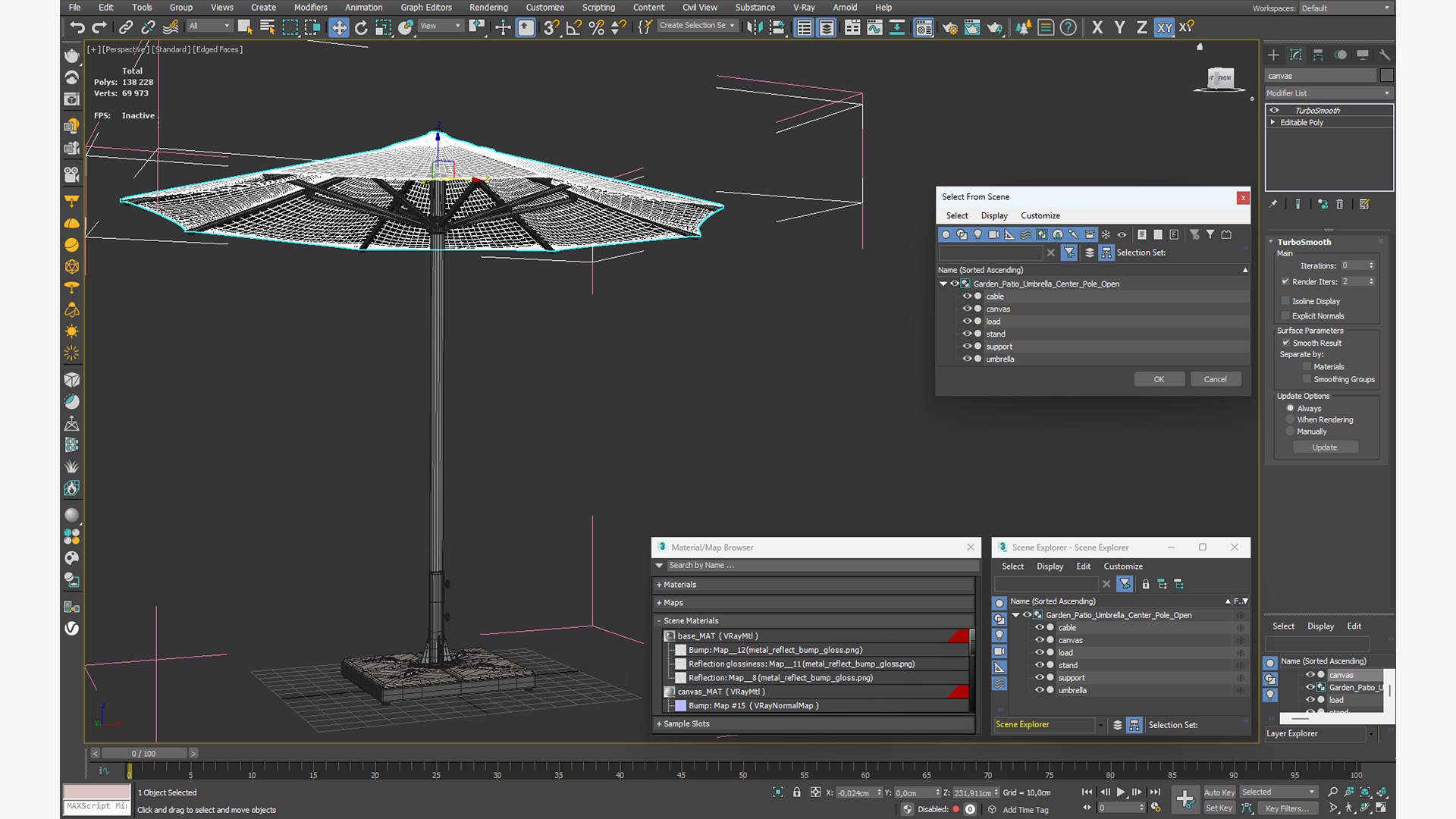
Task: Activate the Select and Move tool
Action: tap(338, 27)
